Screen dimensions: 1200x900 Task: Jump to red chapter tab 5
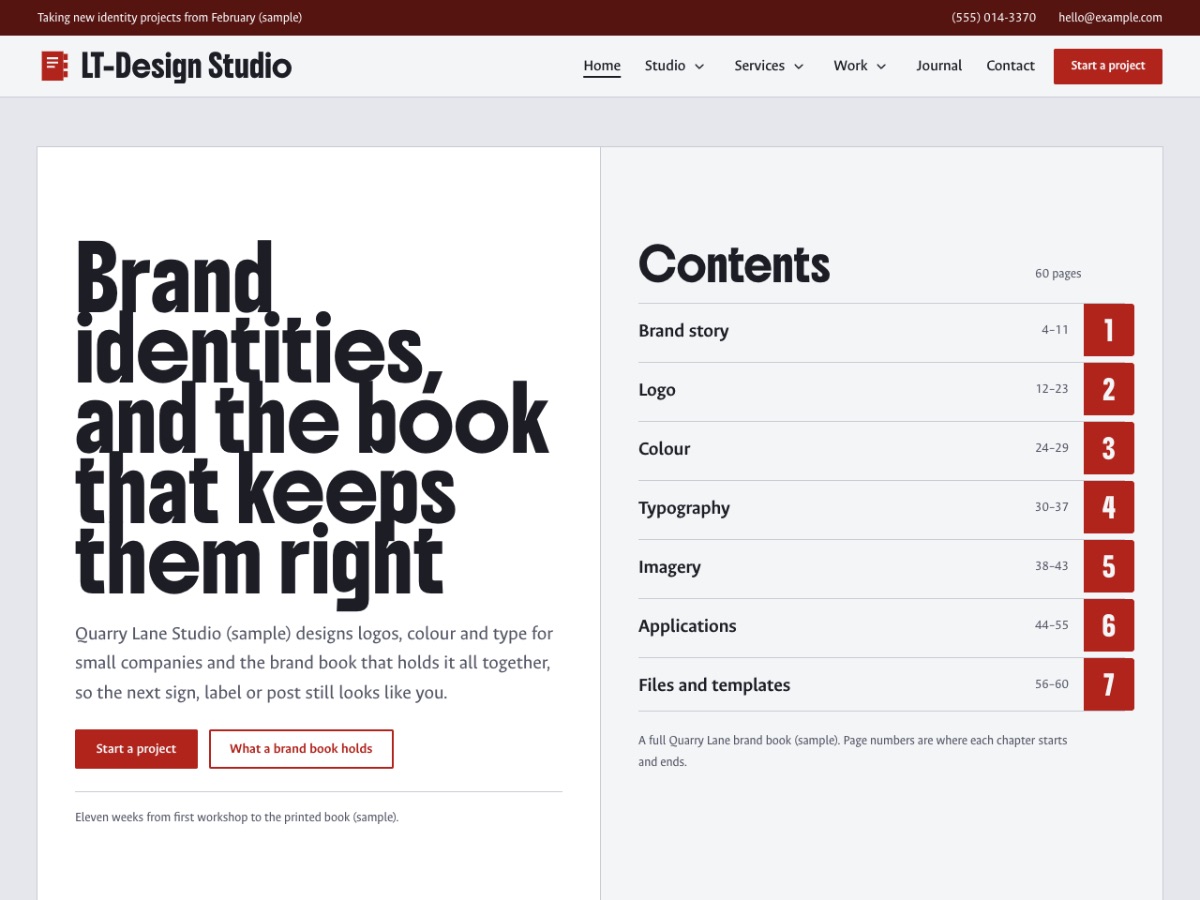pos(1109,566)
